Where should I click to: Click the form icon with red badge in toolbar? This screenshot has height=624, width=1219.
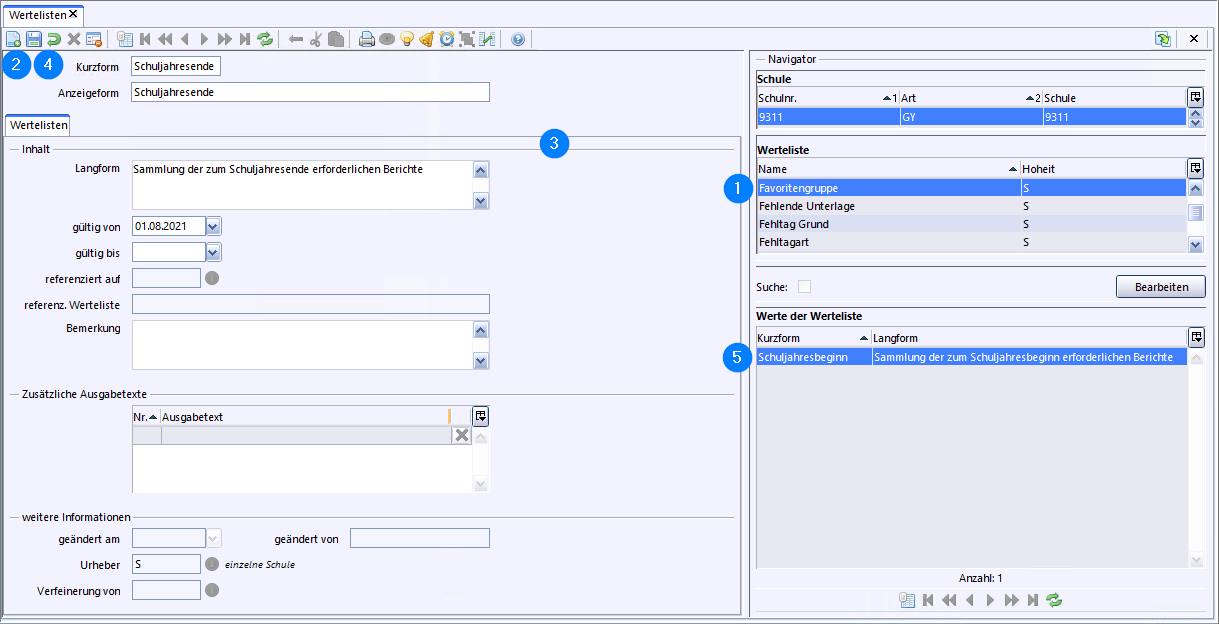[94, 40]
